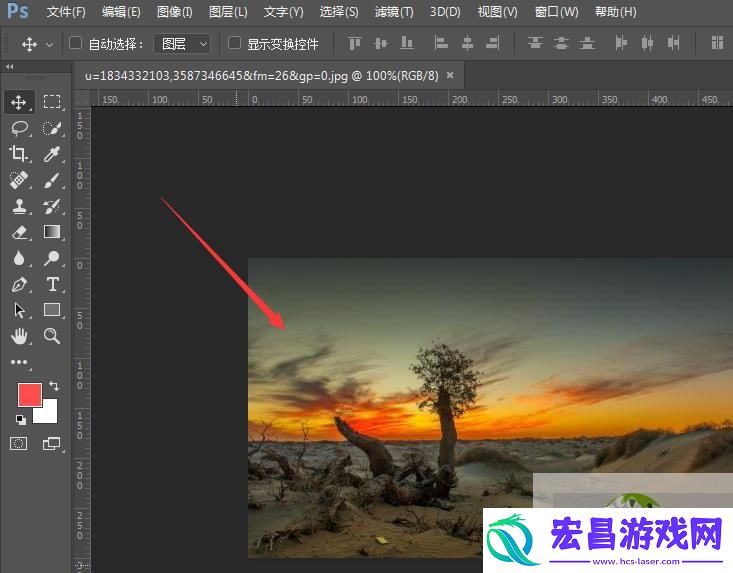Select the Crop tool
This screenshot has width=733, height=573.
[19, 154]
